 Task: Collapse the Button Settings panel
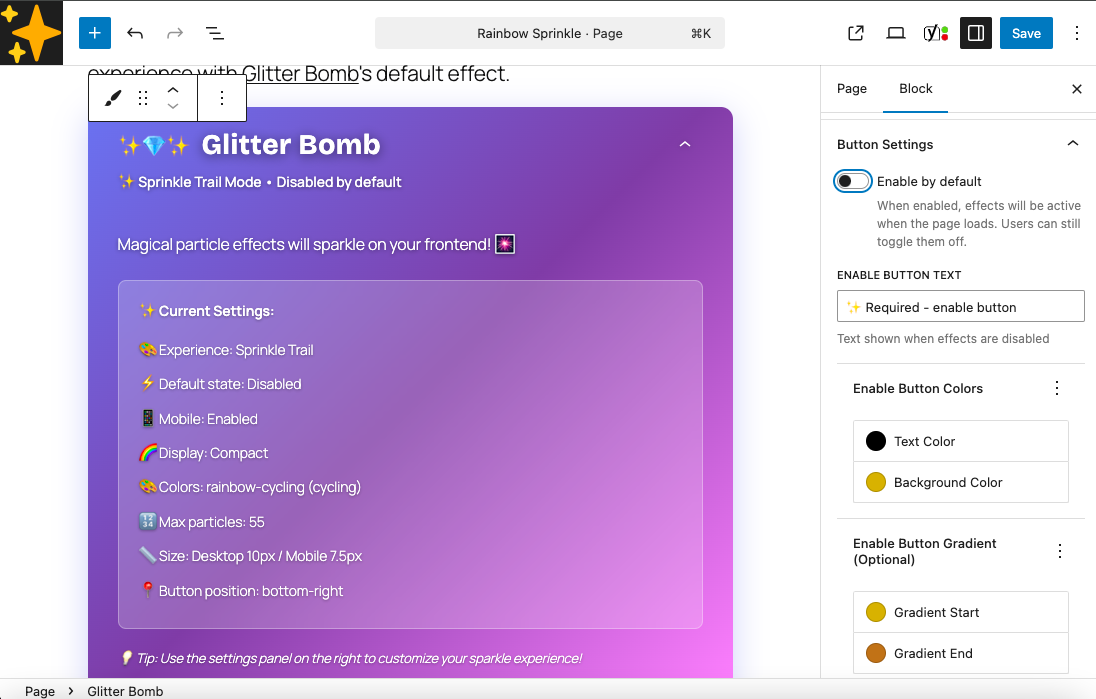[x=1072, y=144]
